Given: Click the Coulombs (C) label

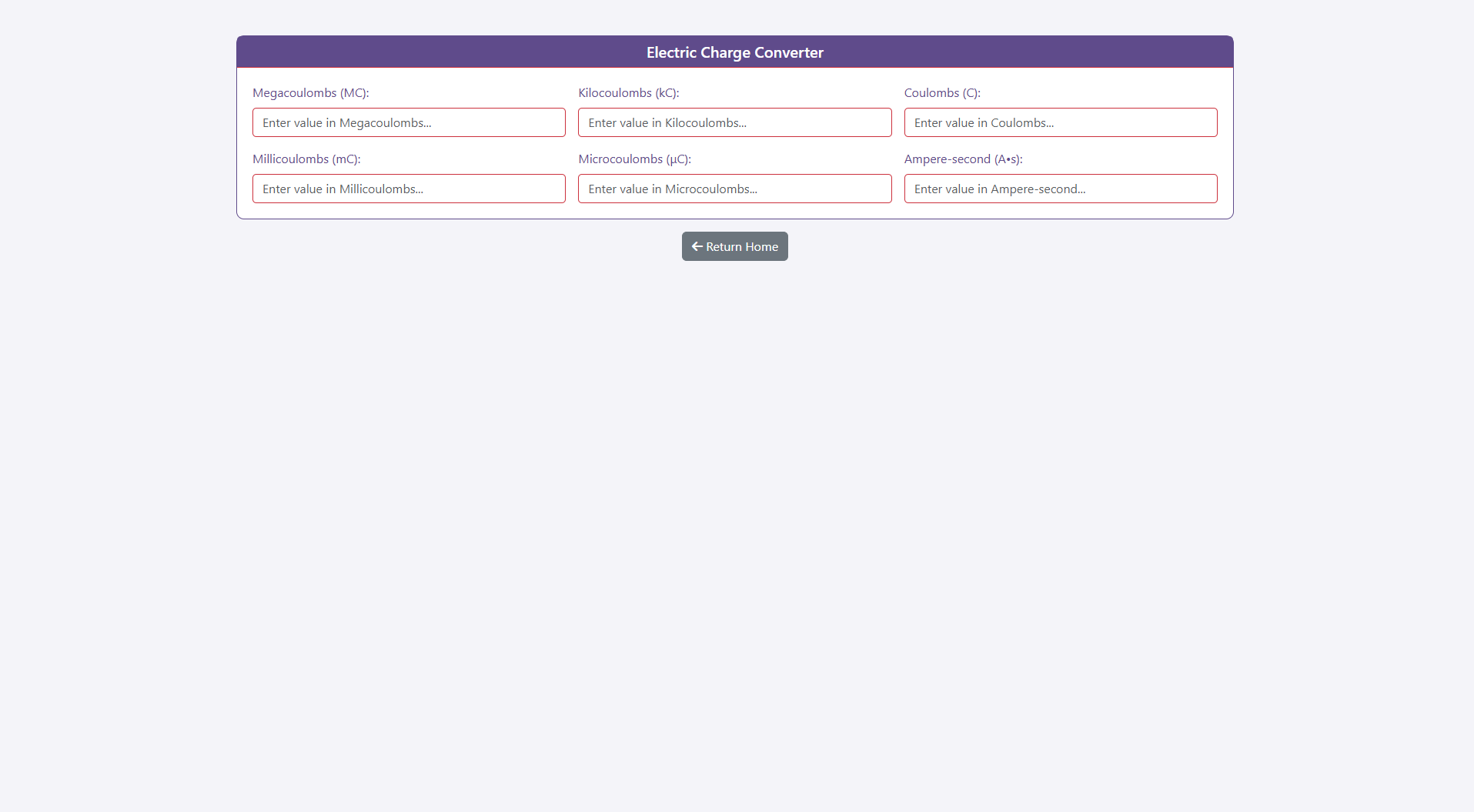Looking at the screenshot, I should click(x=941, y=93).
